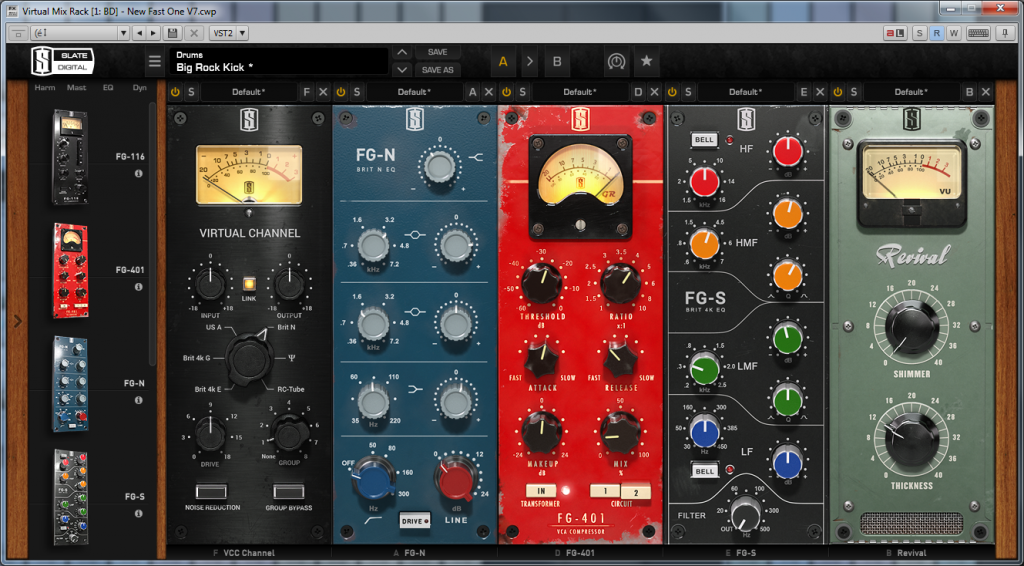This screenshot has height=566, width=1024.
Task: Select the FG-401 module thumbnail in the browser
Action: (70, 270)
